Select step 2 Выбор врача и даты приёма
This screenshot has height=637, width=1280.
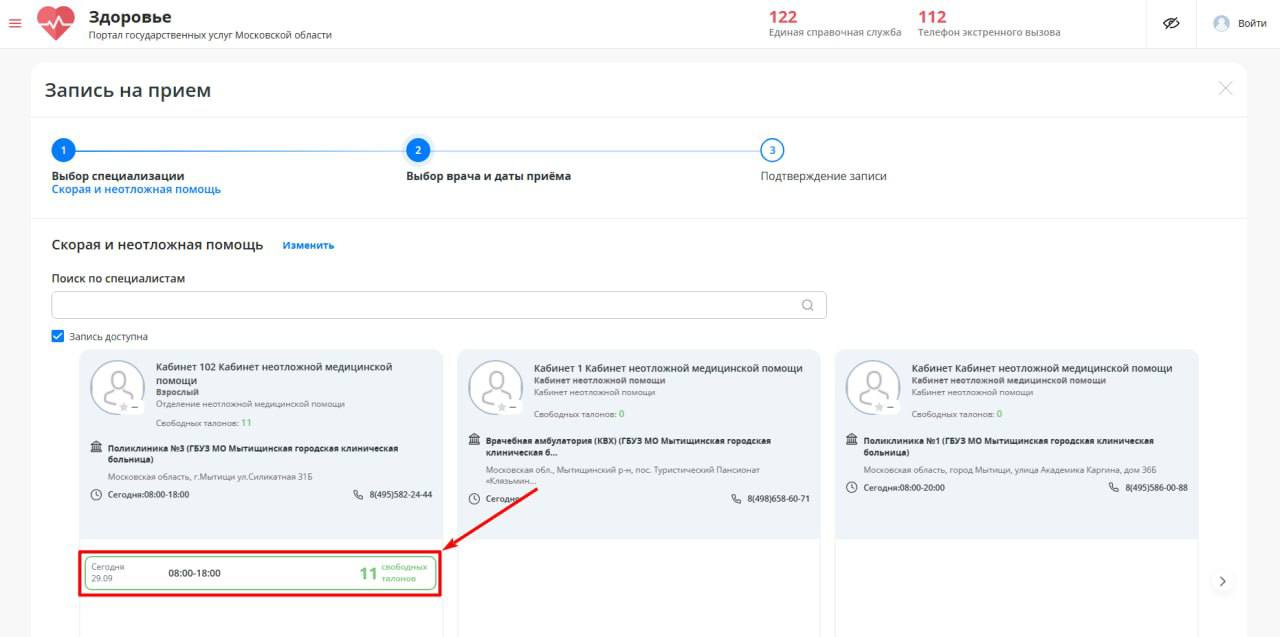[418, 151]
